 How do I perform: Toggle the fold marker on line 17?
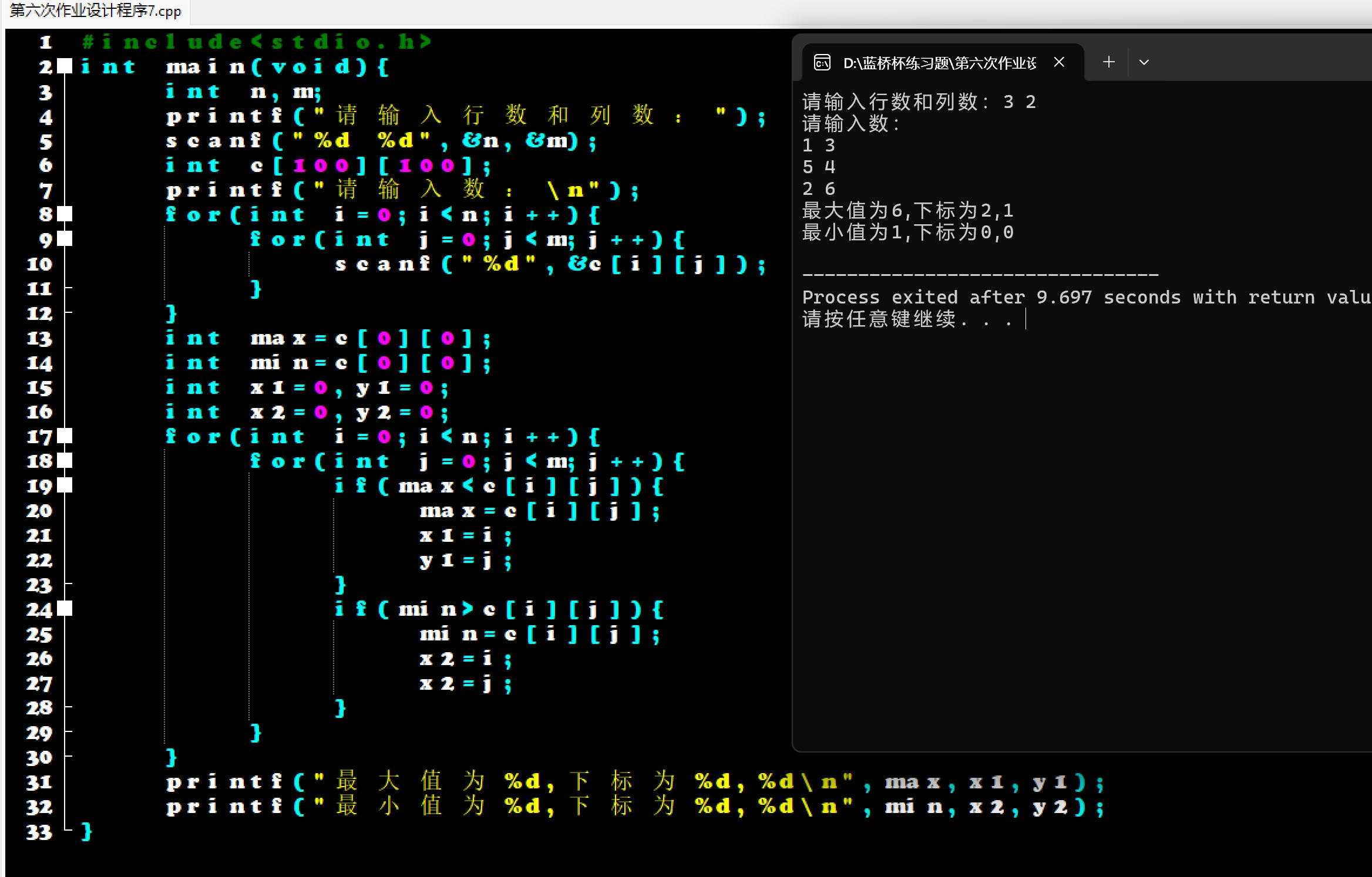pos(65,436)
